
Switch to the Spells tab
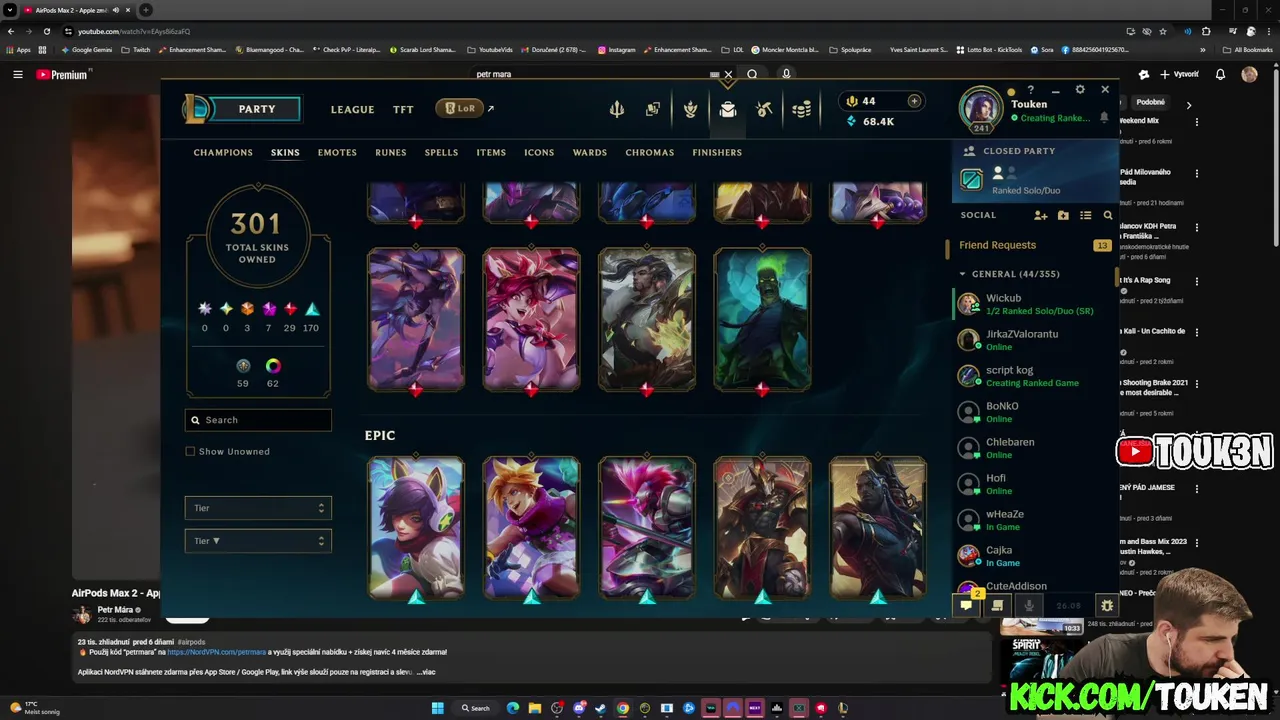(441, 152)
